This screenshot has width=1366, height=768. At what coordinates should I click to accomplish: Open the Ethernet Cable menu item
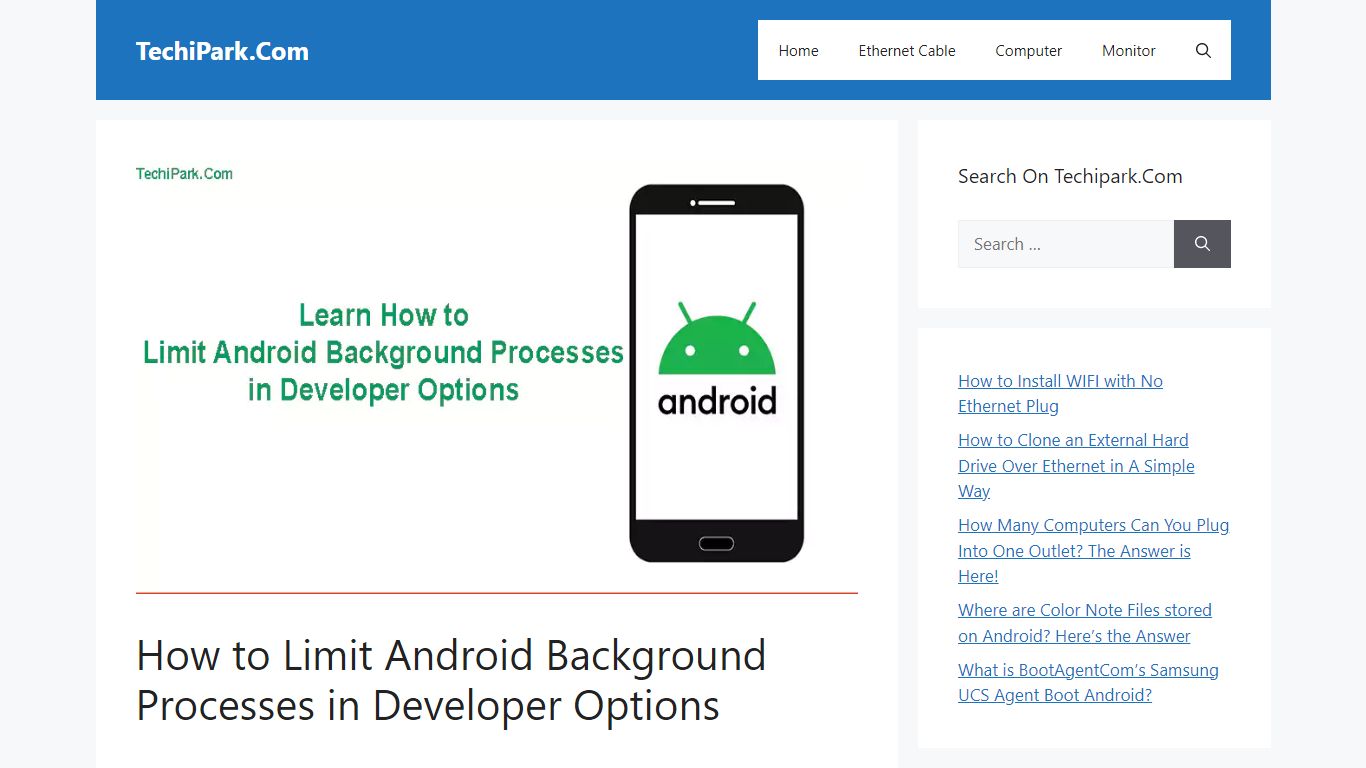pyautogui.click(x=907, y=50)
